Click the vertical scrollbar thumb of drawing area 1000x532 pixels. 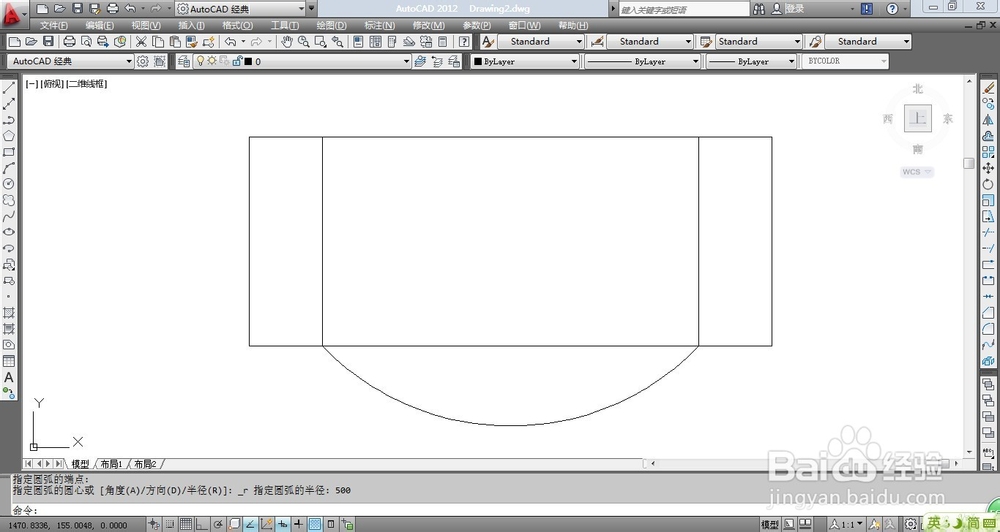tap(969, 163)
